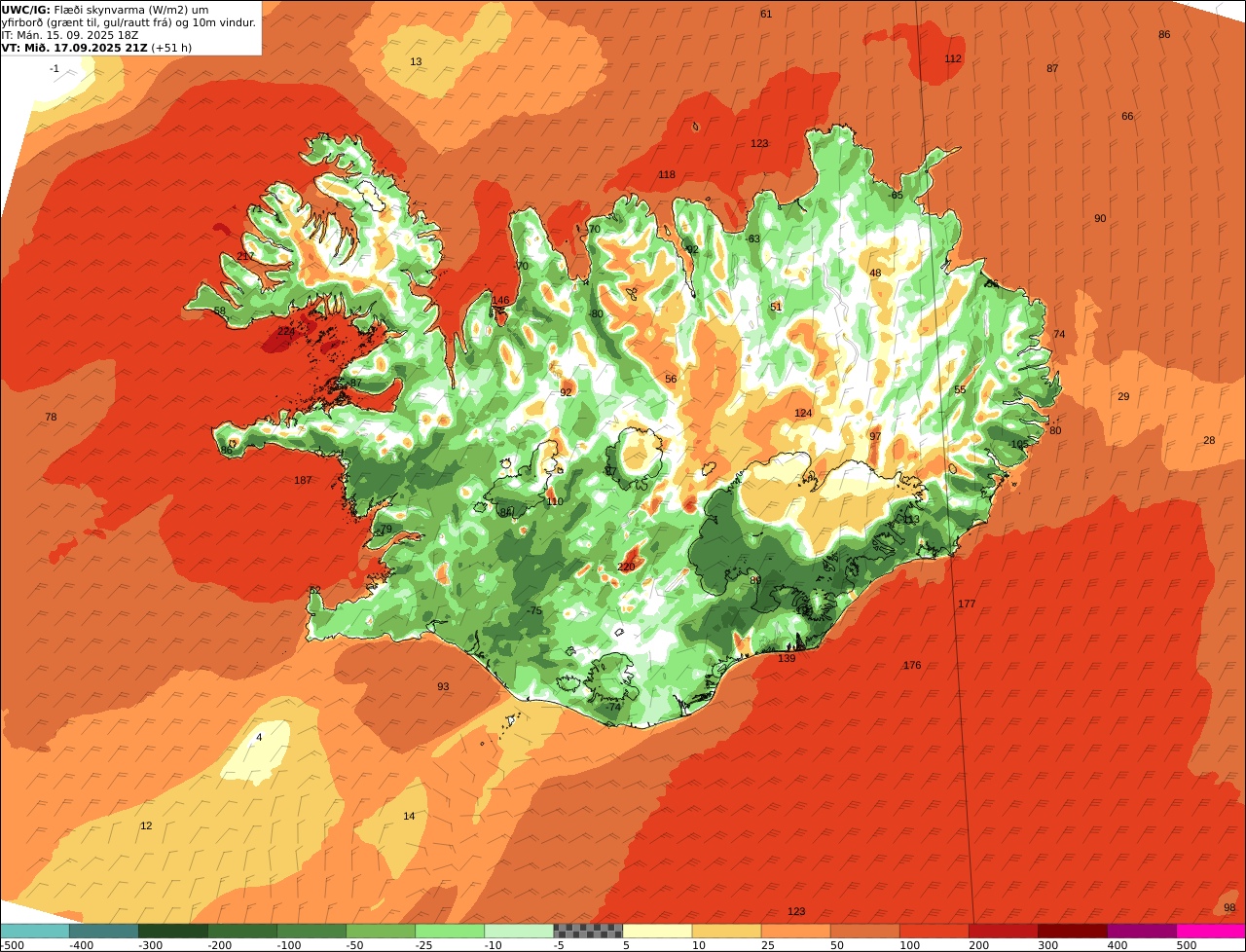Screen dimensions: 1246x952
Task: Click the dark green -200 to -100 legend swatch
Action: 242,931
